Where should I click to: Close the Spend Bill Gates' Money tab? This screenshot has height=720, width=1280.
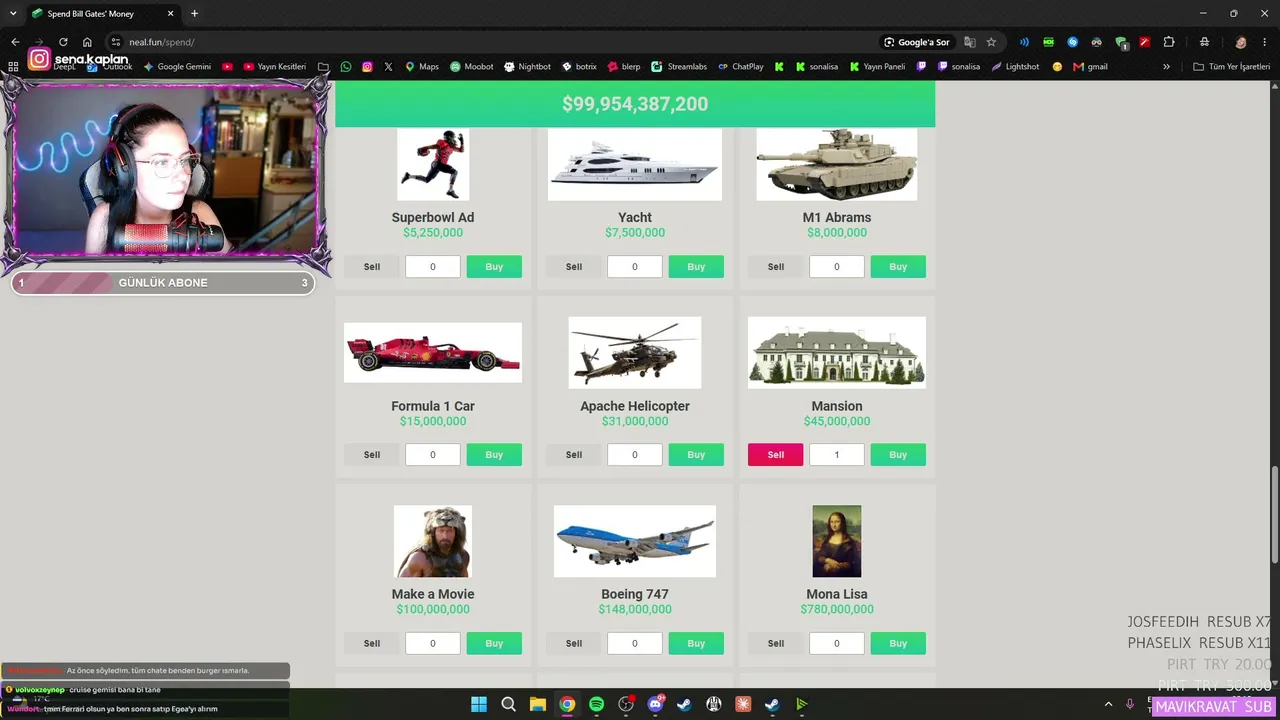pos(170,14)
